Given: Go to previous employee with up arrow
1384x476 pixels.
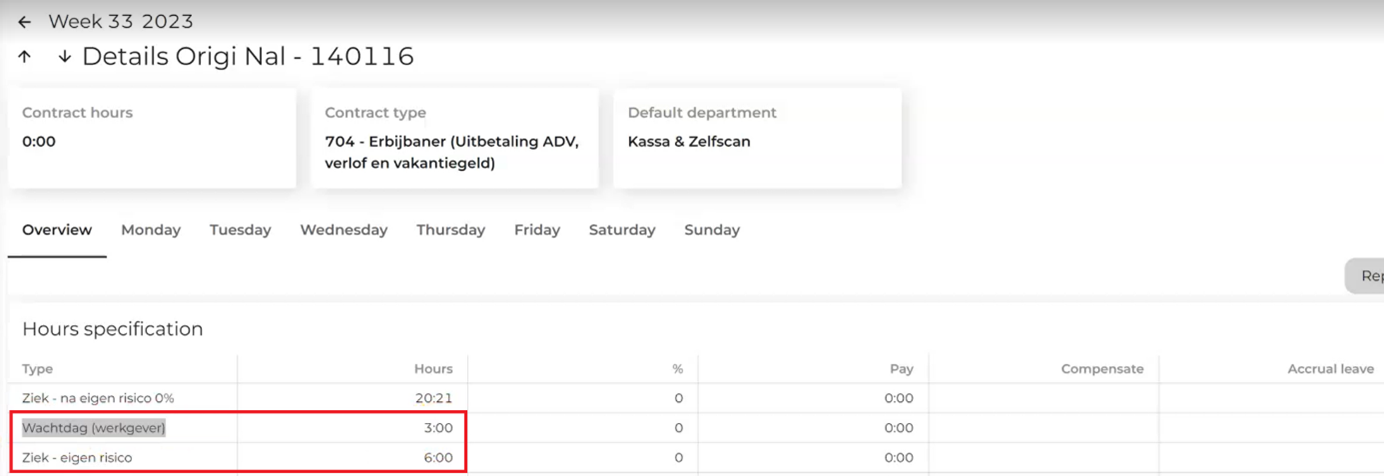Looking at the screenshot, I should (x=25, y=57).
